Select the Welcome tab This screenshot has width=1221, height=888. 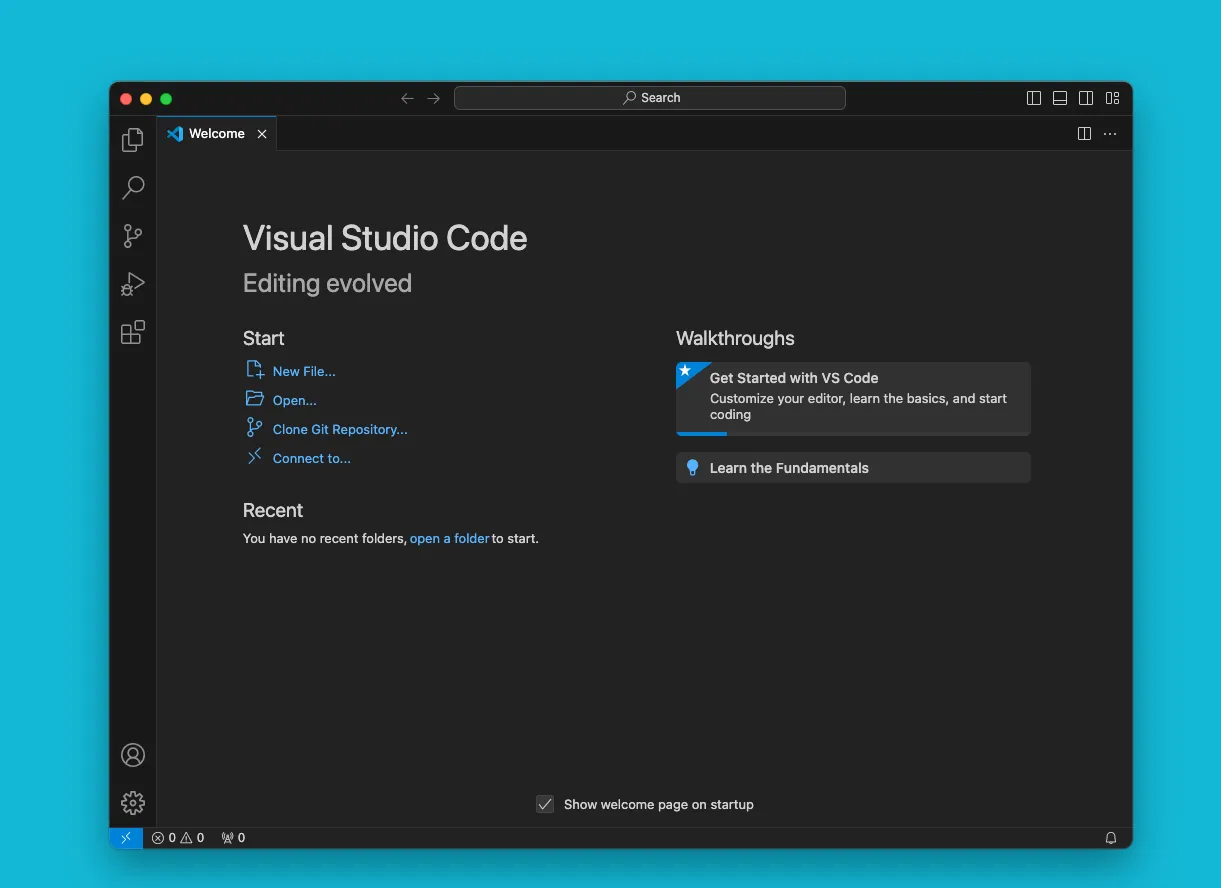216,134
